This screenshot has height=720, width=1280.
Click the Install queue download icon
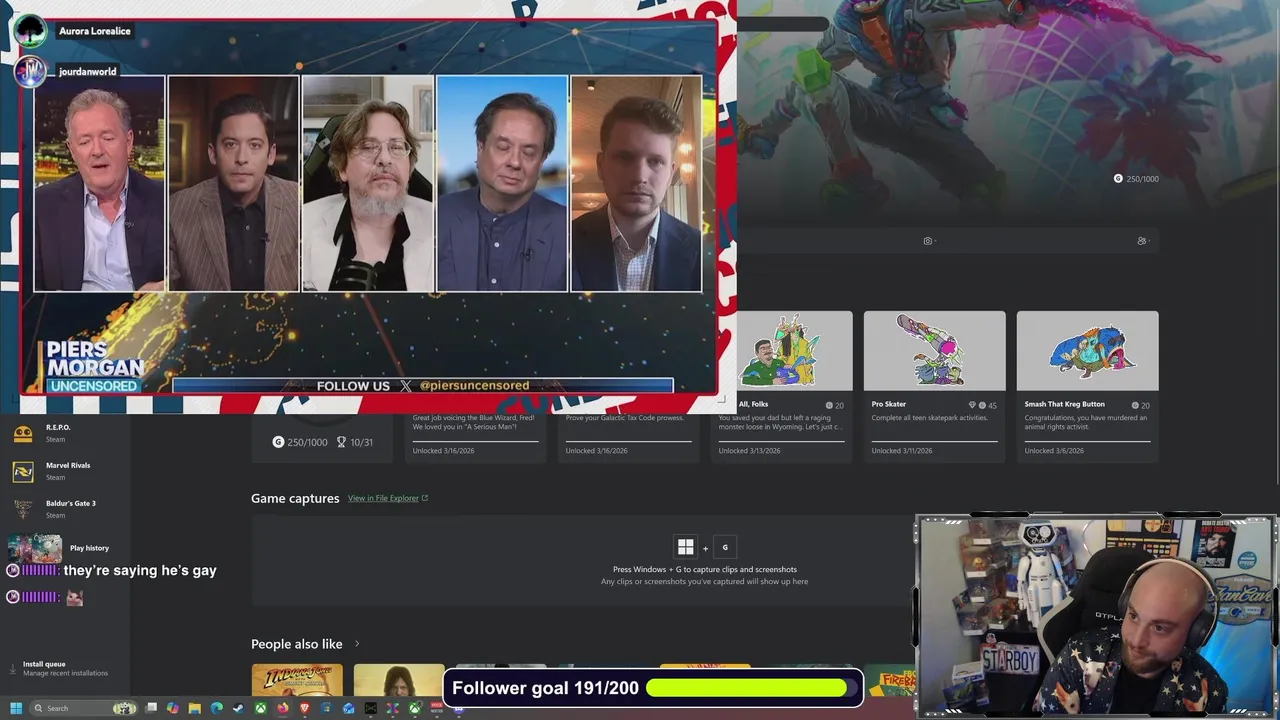pyautogui.click(x=12, y=668)
